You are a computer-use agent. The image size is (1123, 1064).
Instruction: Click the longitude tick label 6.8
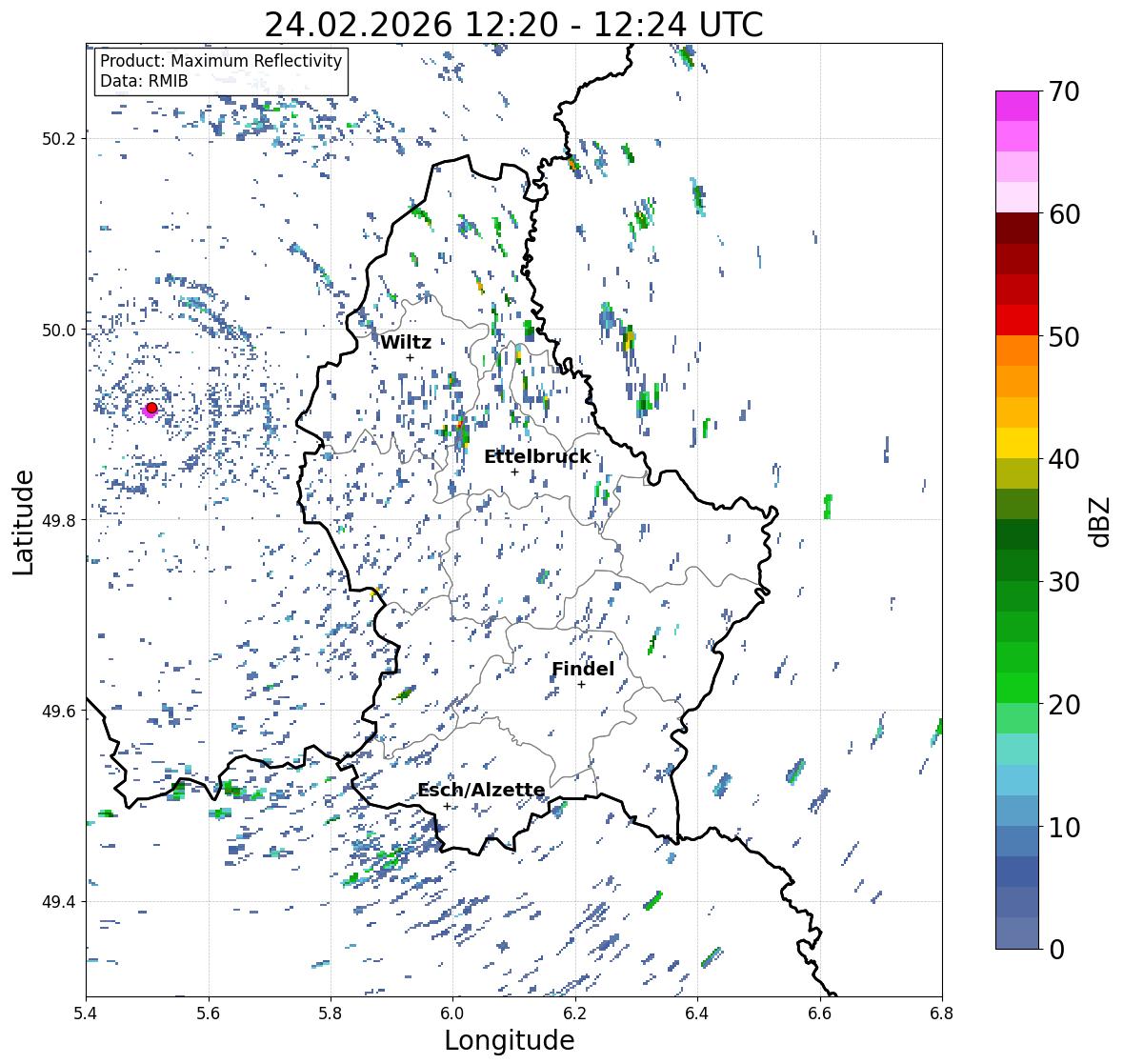pyautogui.click(x=942, y=1014)
